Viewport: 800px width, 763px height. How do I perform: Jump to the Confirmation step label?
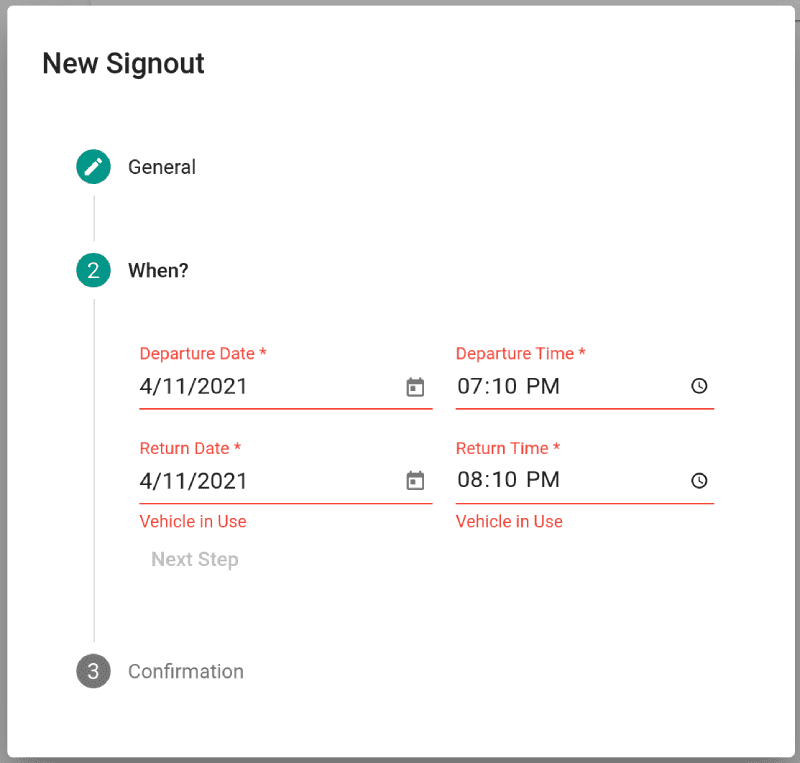(186, 672)
